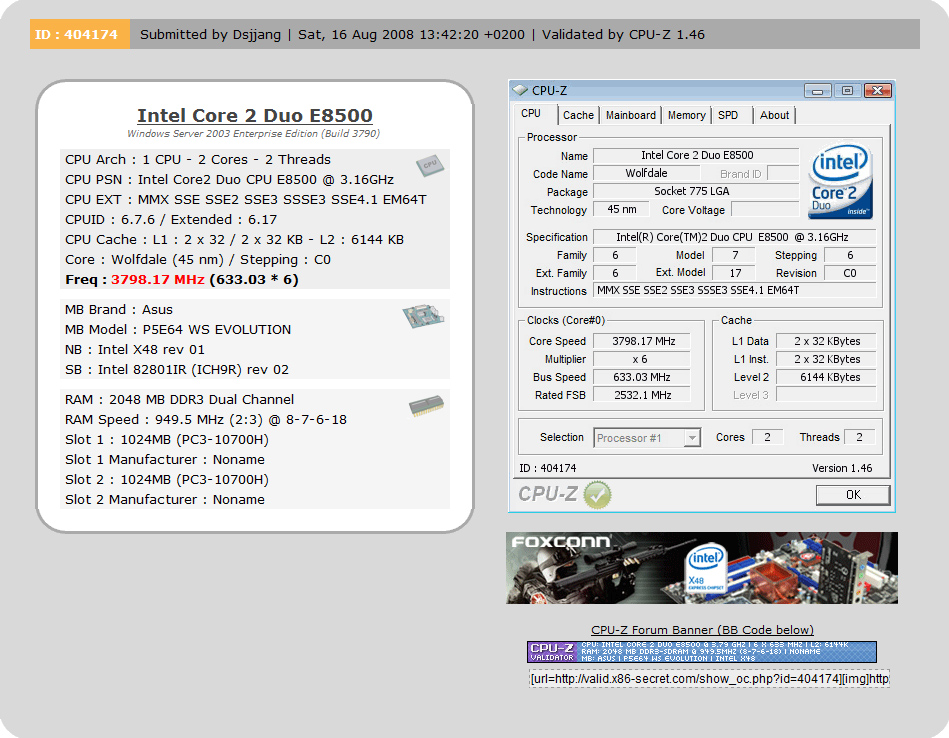The width and height of the screenshot is (949, 738).
Task: Open the CPU-Z Forum Banner link
Action: (x=702, y=630)
